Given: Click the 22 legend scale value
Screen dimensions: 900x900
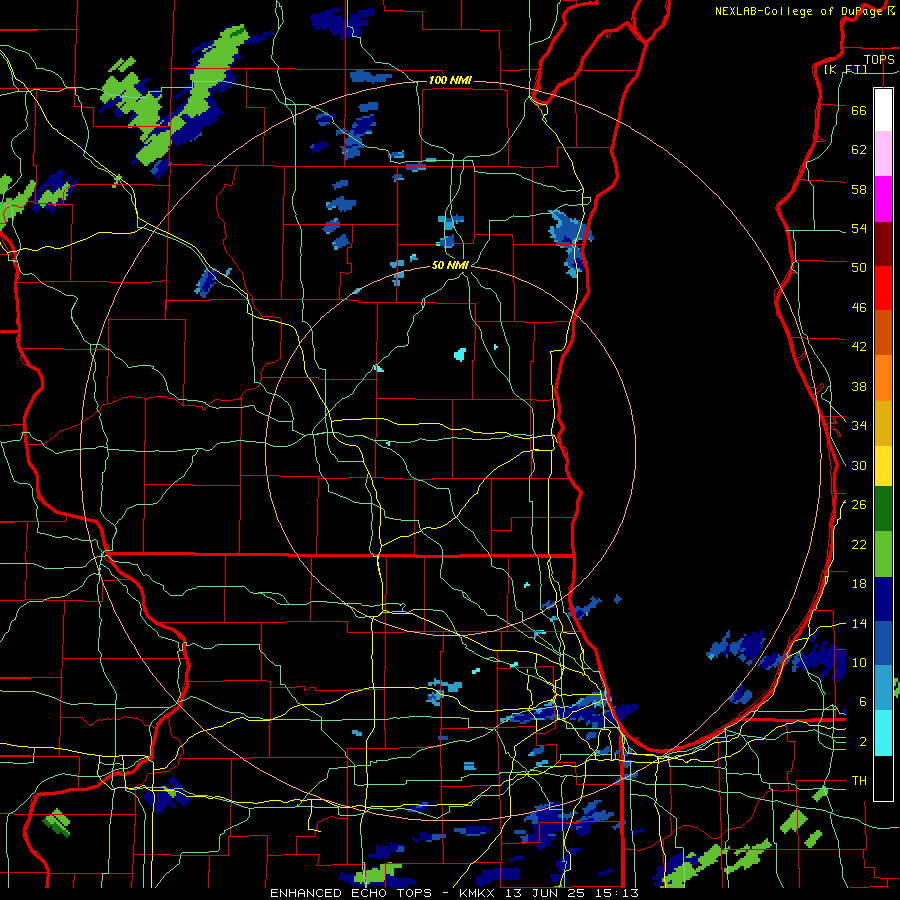Looking at the screenshot, I should coord(859,544).
